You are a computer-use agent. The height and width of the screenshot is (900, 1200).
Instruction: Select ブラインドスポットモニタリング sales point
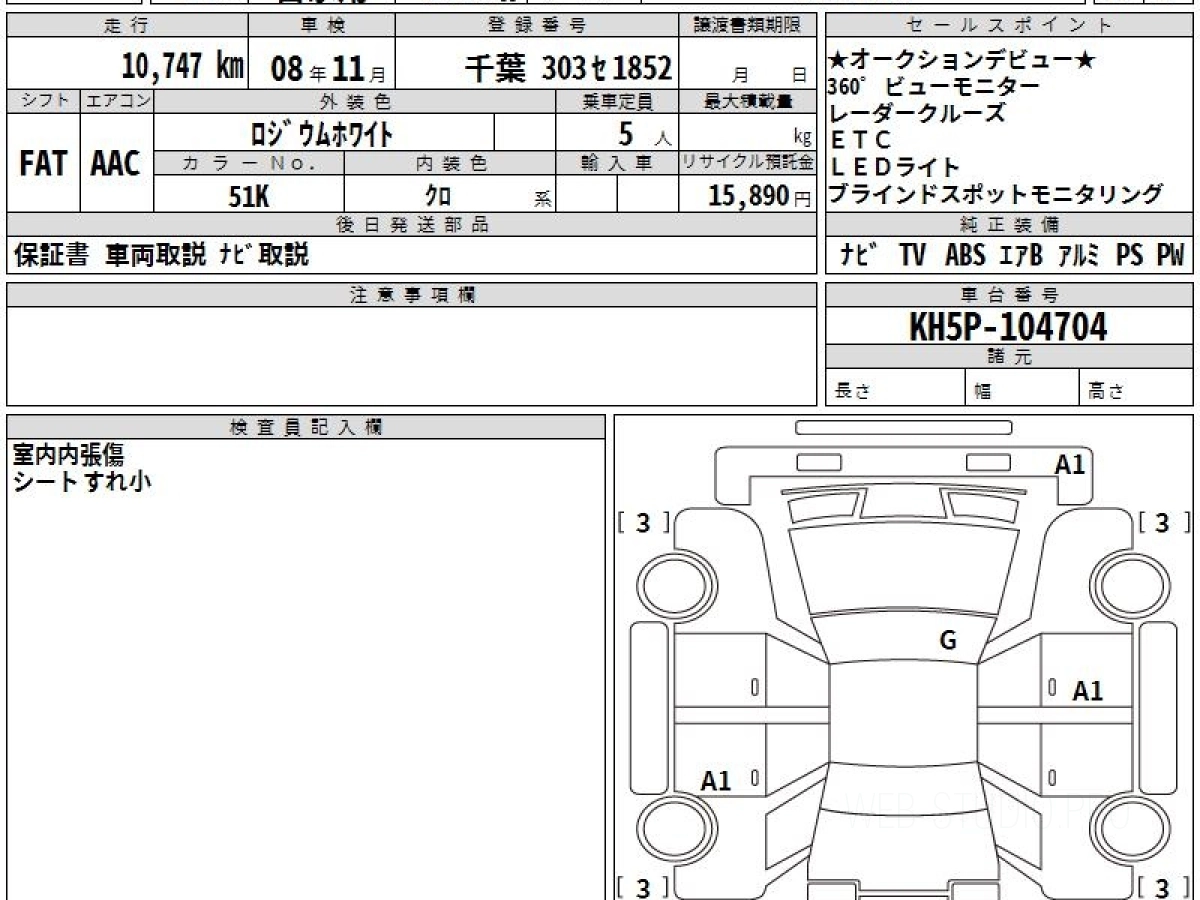click(x=997, y=193)
